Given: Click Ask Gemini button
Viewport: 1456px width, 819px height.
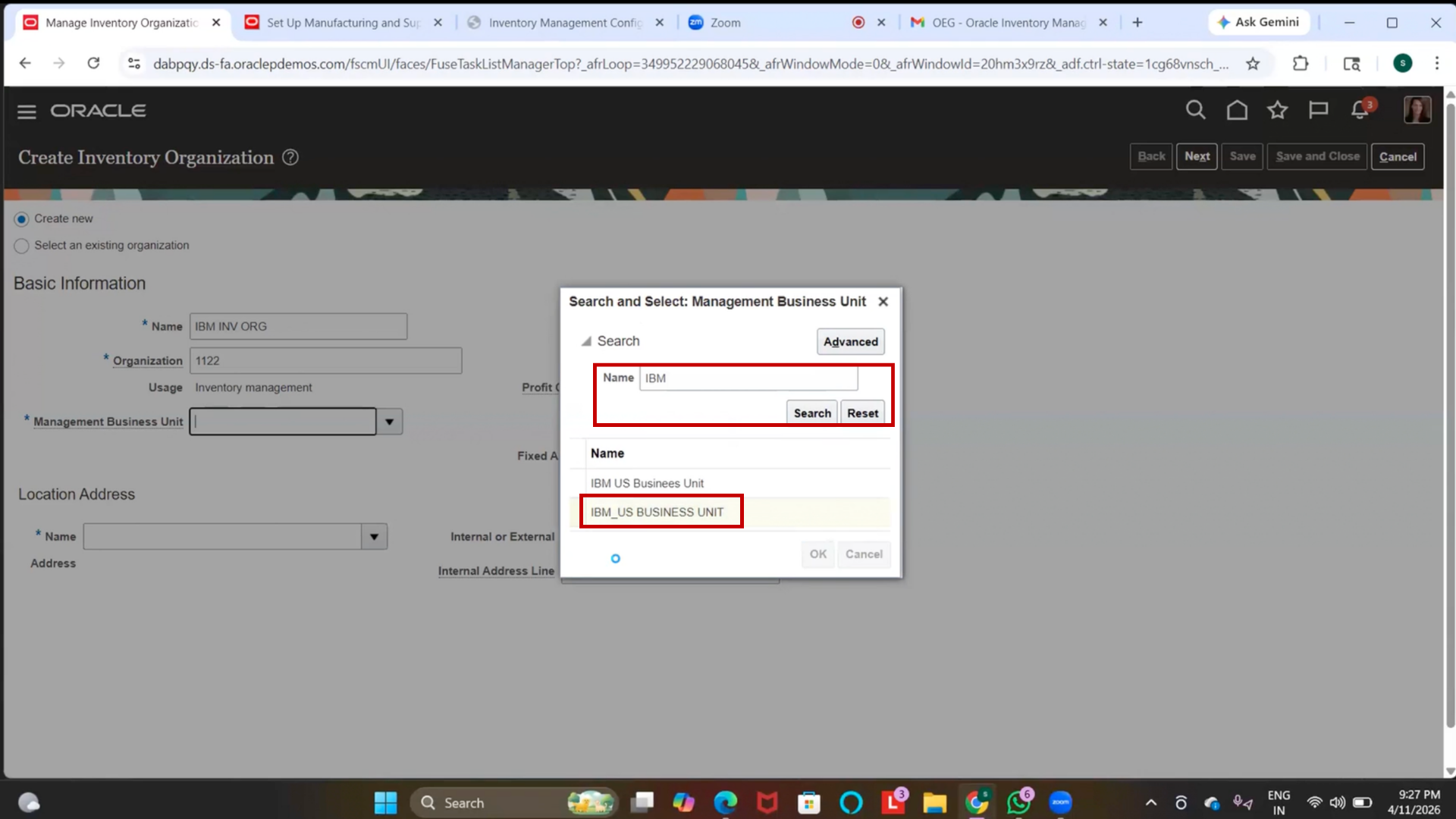Looking at the screenshot, I should [x=1258, y=23].
